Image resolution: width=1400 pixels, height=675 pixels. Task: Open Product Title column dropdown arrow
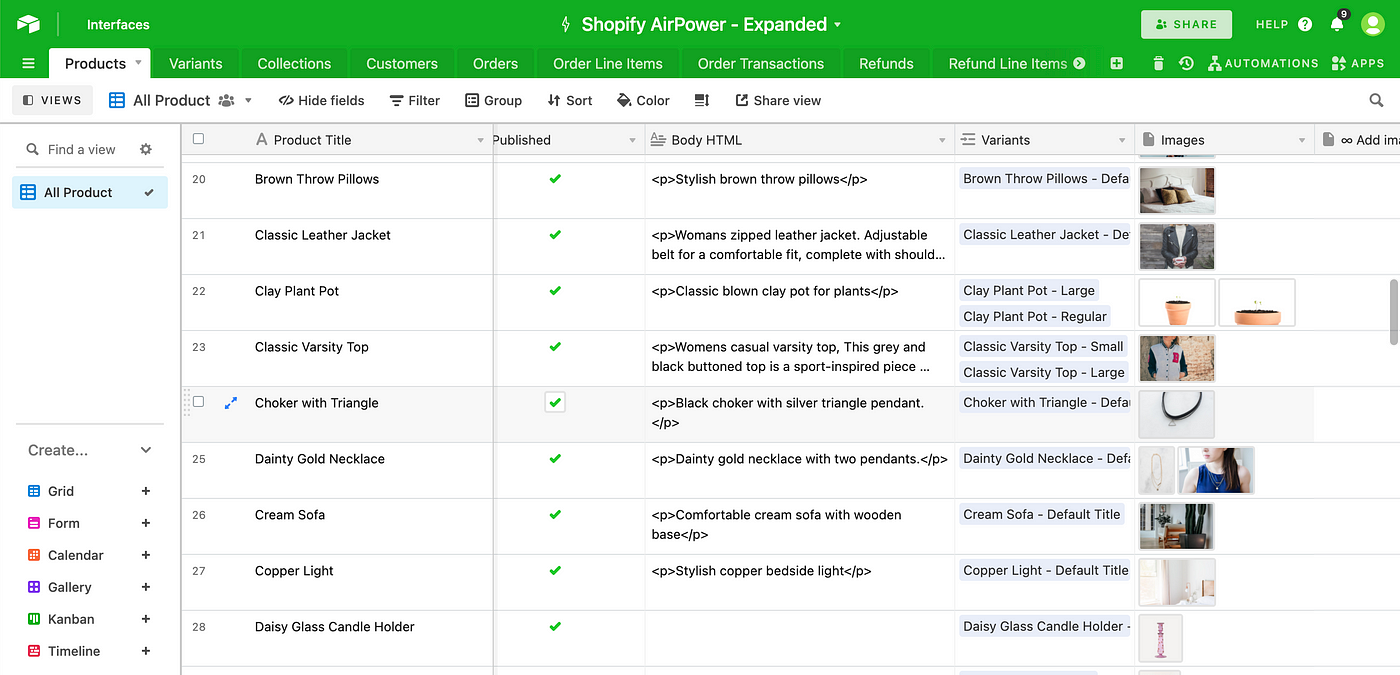480,140
